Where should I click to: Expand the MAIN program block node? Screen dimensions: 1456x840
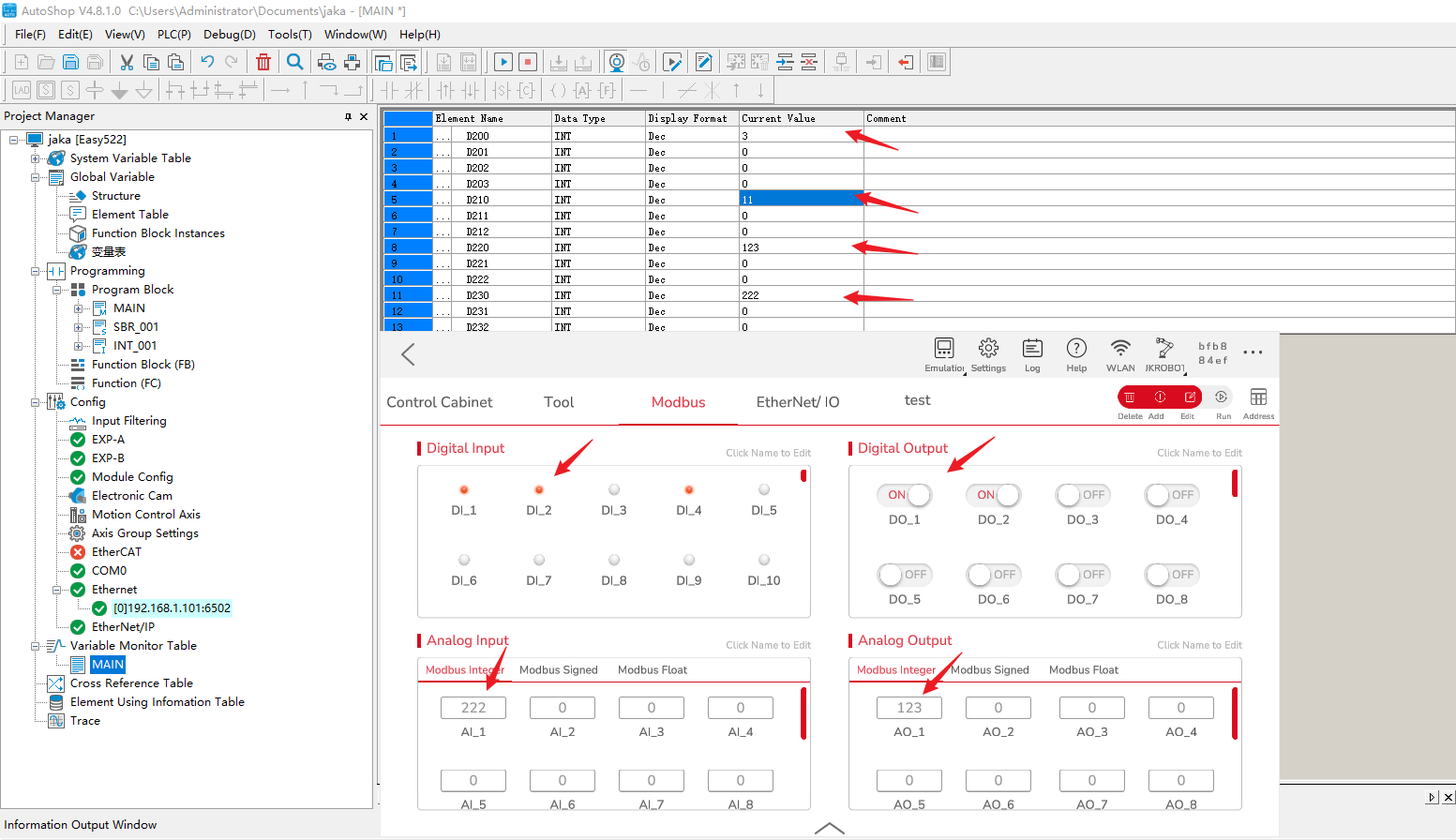(79, 308)
